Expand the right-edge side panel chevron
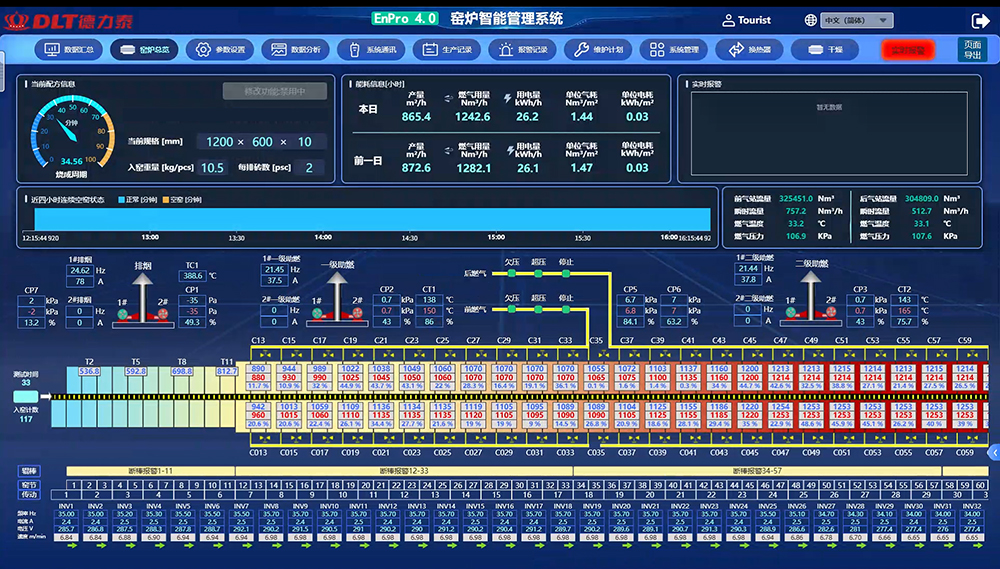This screenshot has width=1000, height=569. point(995,453)
